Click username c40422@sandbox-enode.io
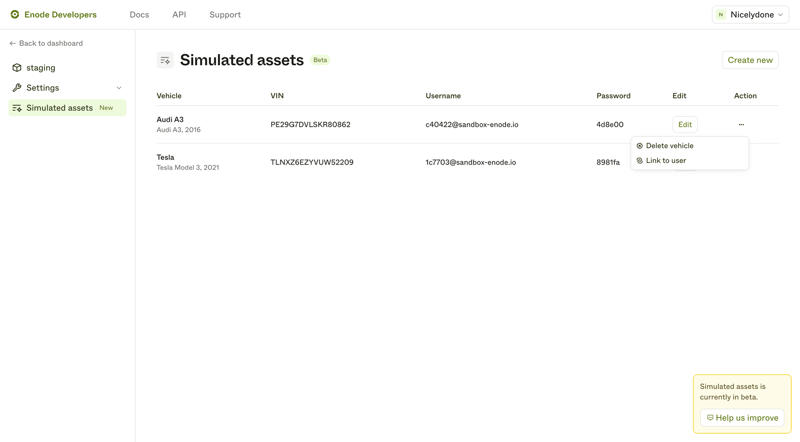 point(472,125)
